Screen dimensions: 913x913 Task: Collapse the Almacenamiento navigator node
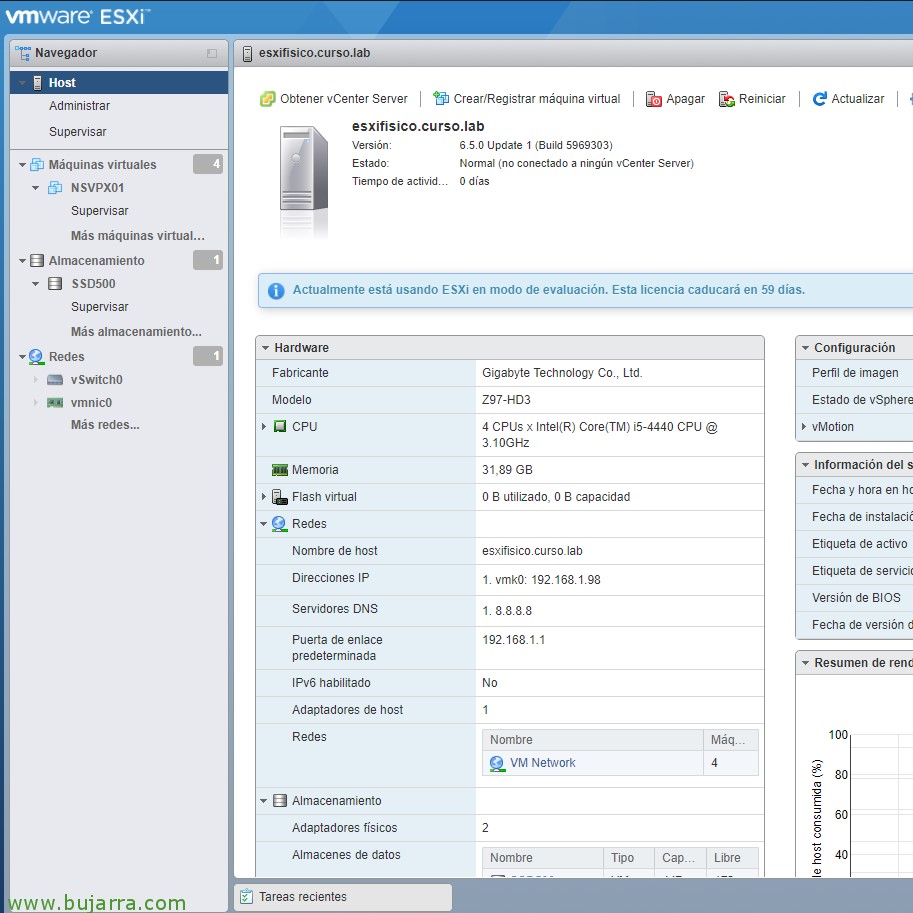tap(22, 261)
